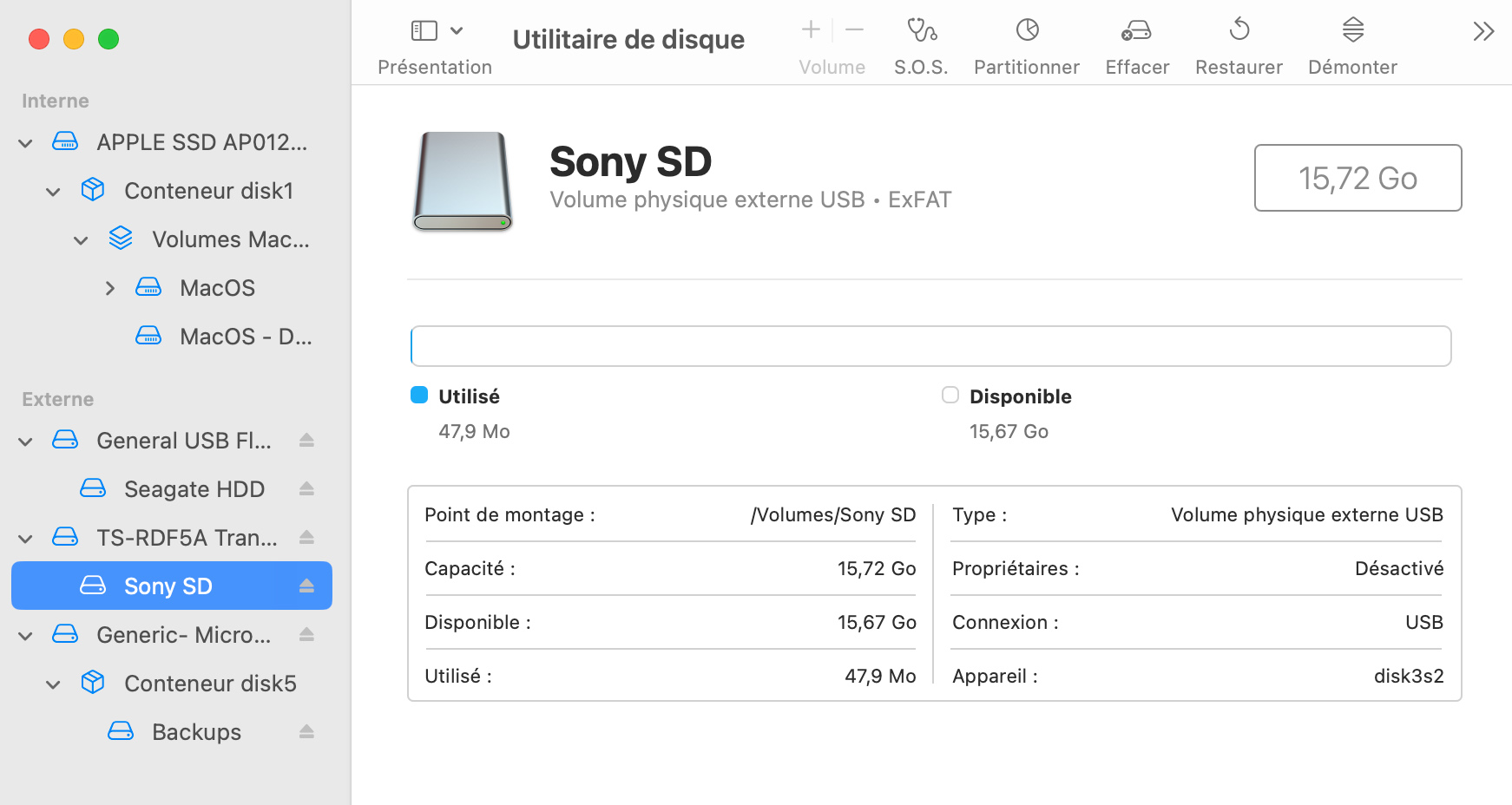Screen dimensions: 1512x805
Task: Click the green fullscreen window button
Action: click(x=108, y=39)
